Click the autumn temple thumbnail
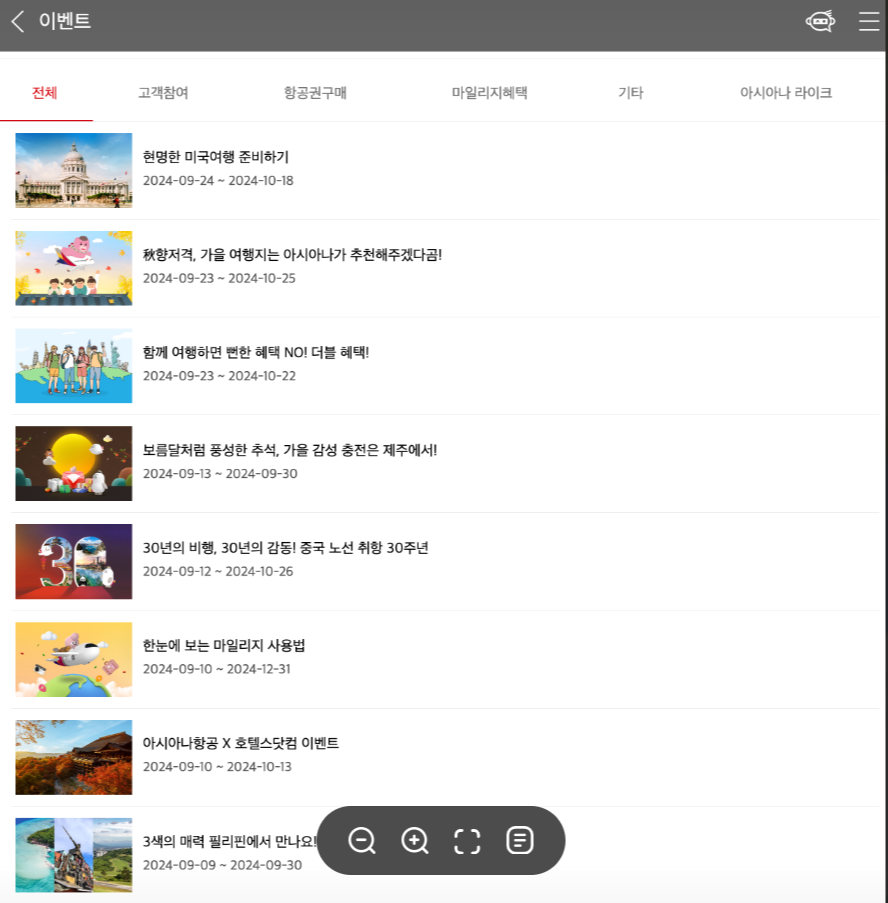 pos(74,757)
